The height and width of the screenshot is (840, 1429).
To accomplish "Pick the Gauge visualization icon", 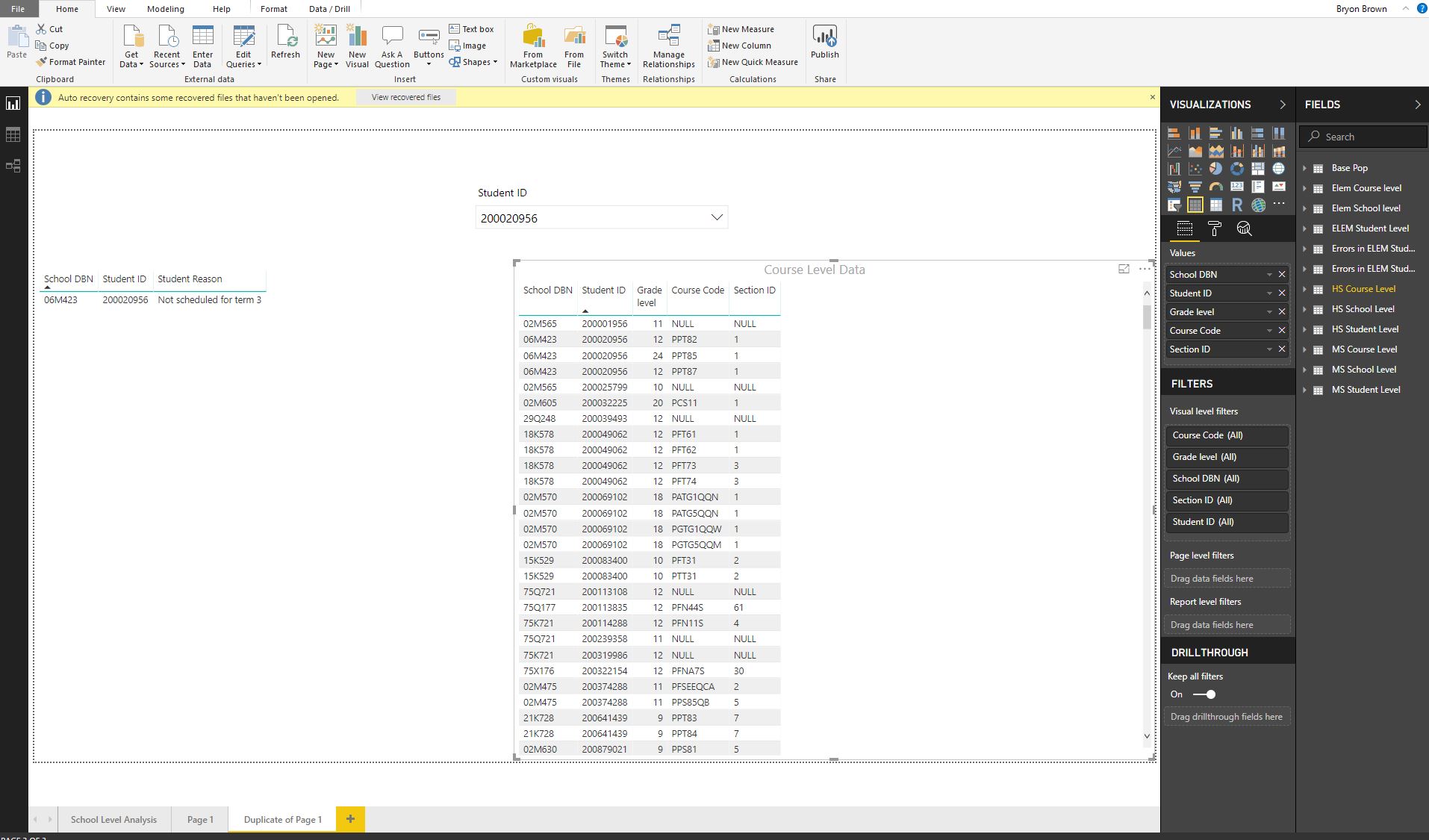I will (x=1216, y=187).
